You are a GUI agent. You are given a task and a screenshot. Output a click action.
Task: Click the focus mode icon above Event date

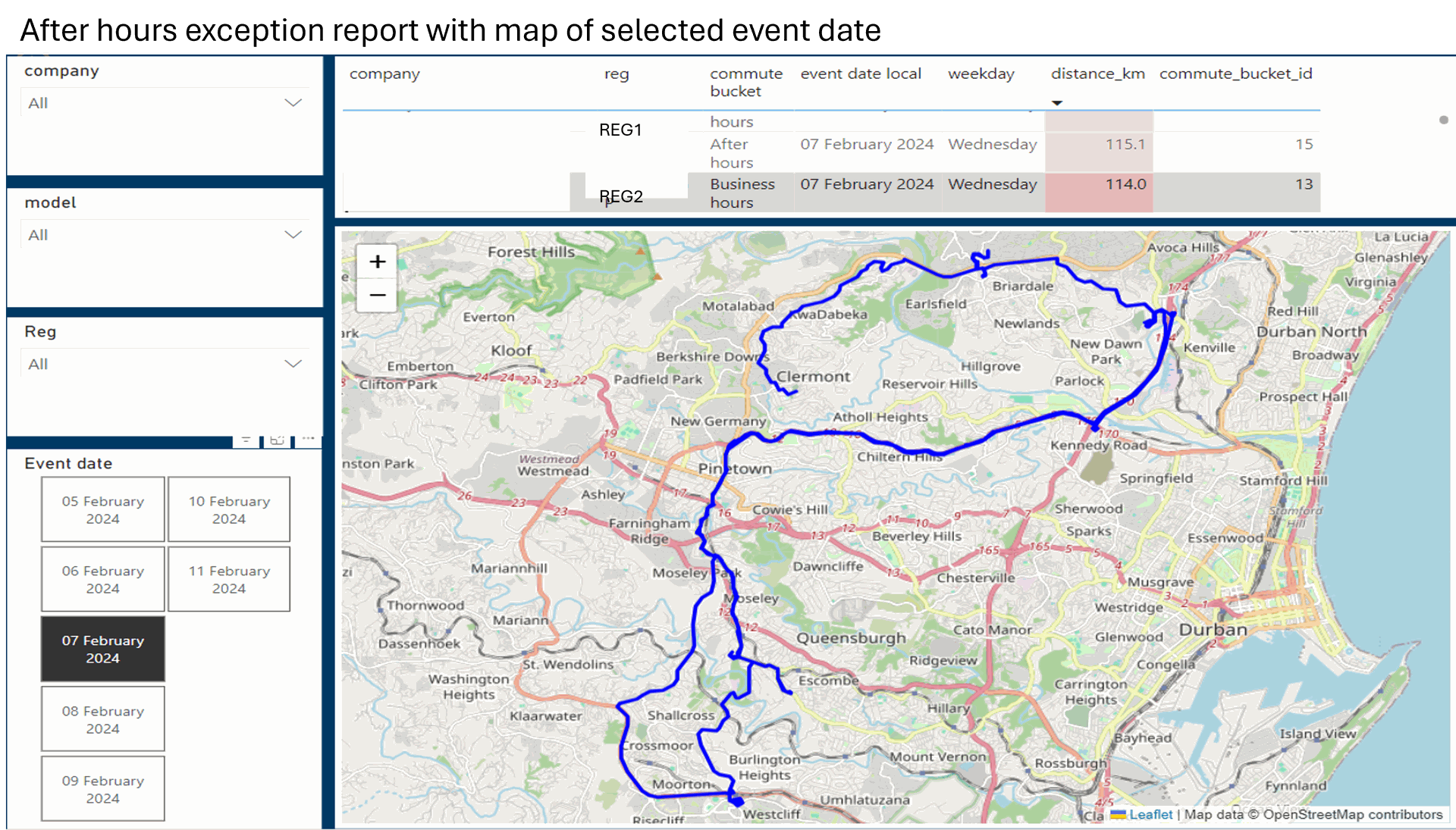(x=277, y=440)
